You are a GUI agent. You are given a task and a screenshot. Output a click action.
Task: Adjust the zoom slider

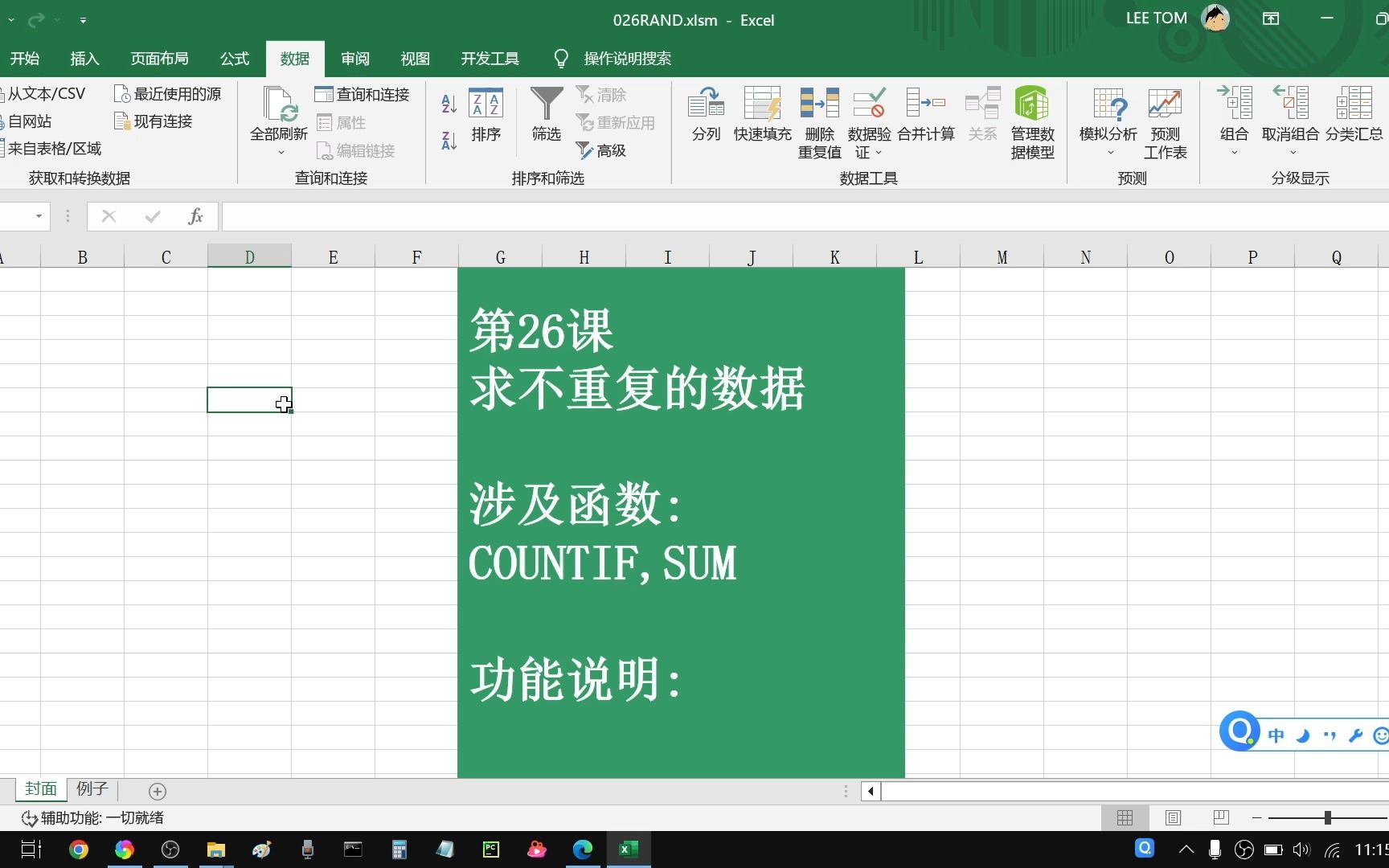[x=1326, y=817]
